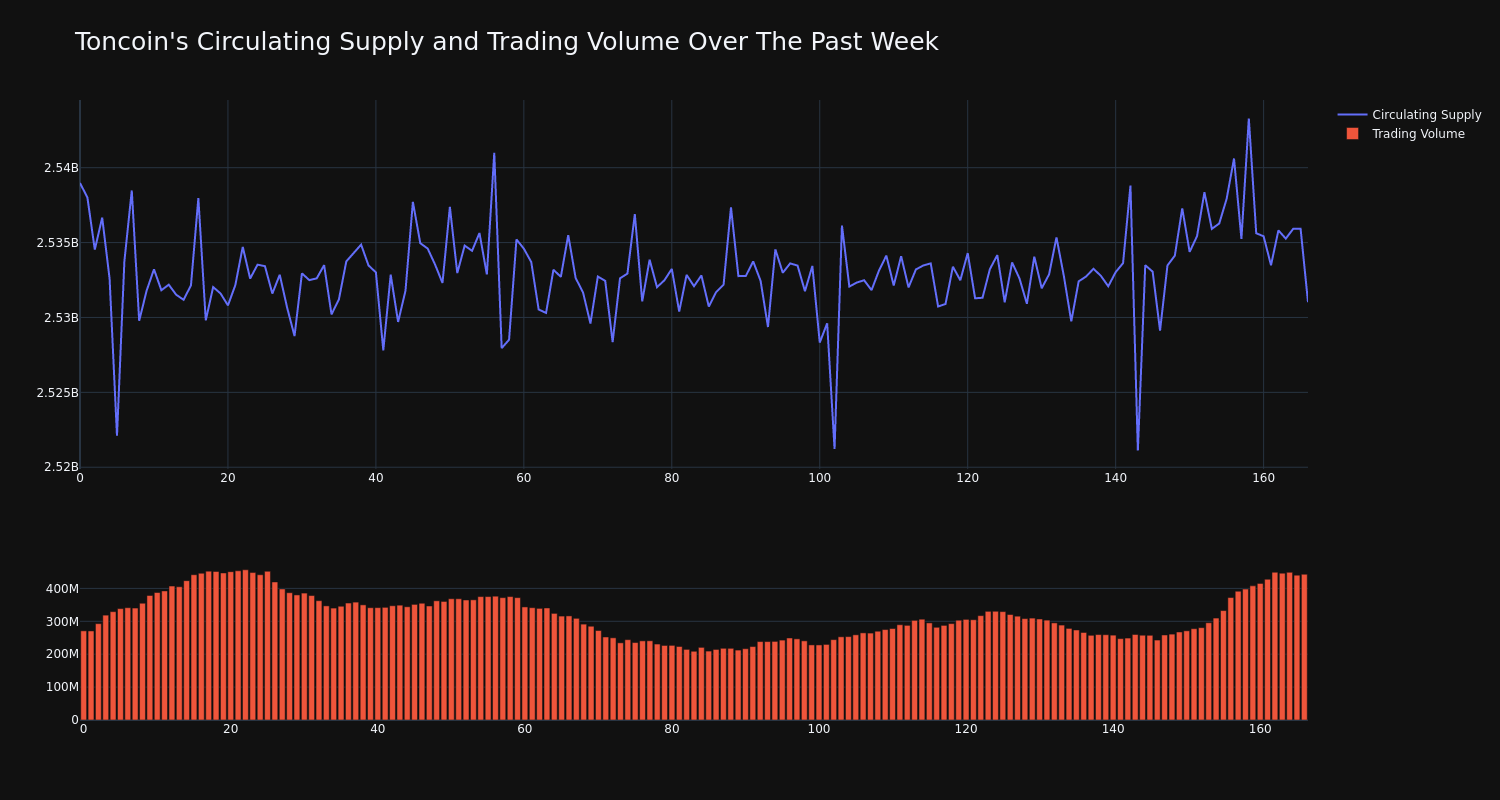Click the supply line dip near 143
Screen dimensions: 1500x800
(x=1138, y=449)
